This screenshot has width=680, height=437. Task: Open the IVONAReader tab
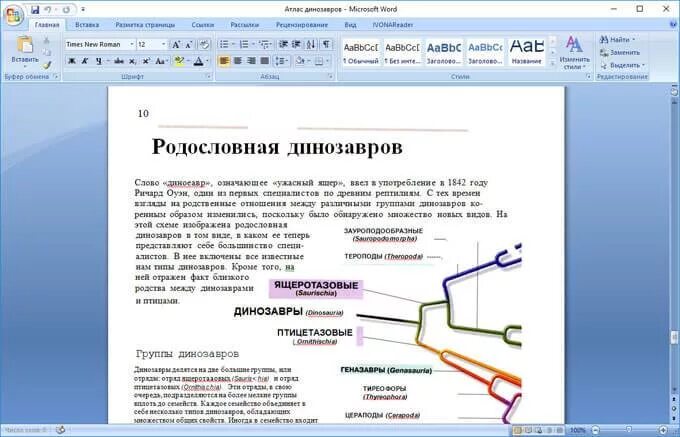[393, 25]
